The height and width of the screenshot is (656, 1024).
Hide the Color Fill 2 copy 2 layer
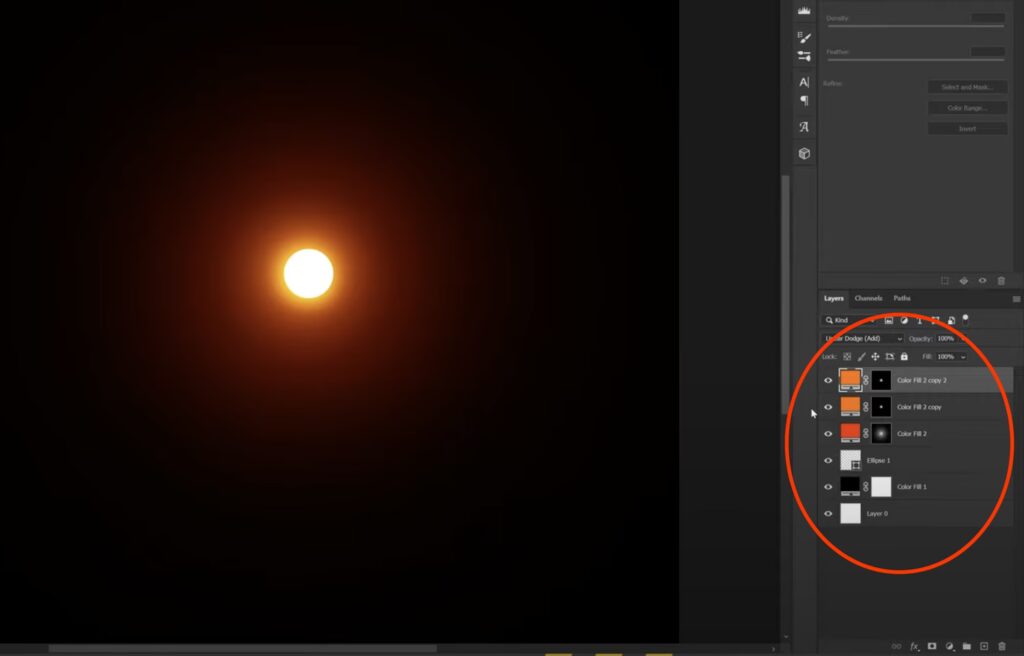tap(828, 381)
